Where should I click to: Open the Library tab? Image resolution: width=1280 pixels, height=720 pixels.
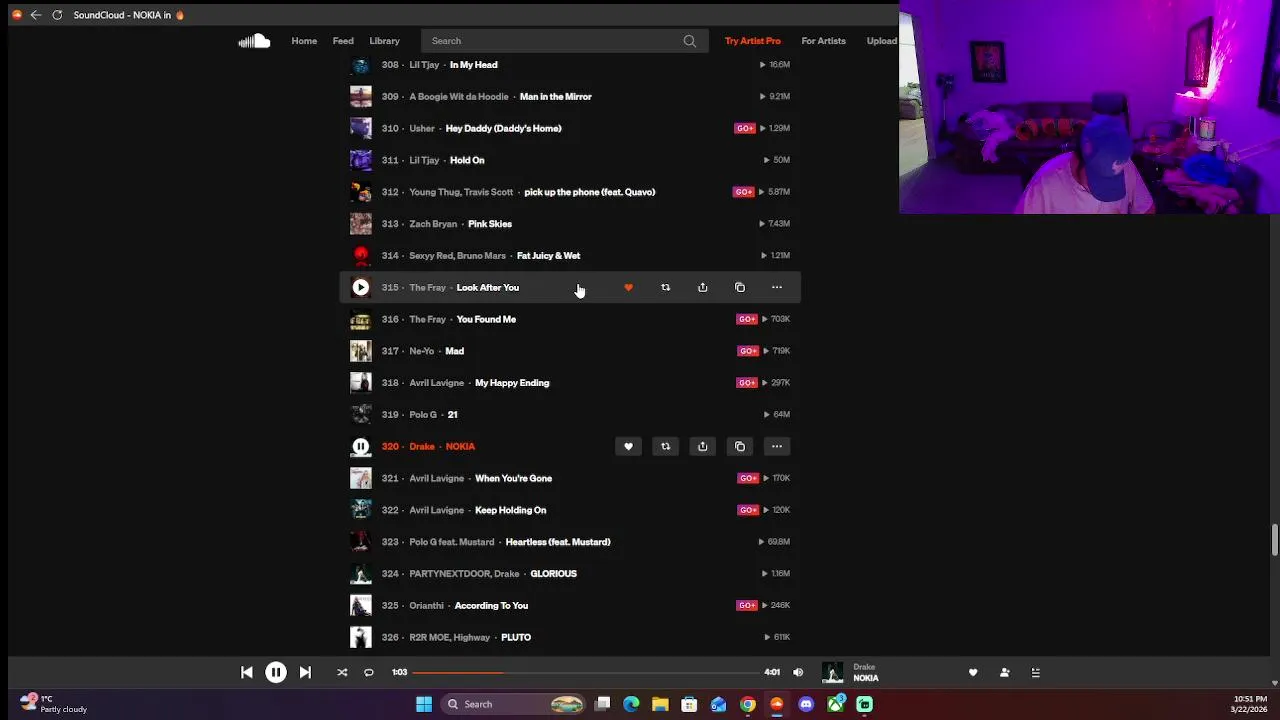pos(384,41)
